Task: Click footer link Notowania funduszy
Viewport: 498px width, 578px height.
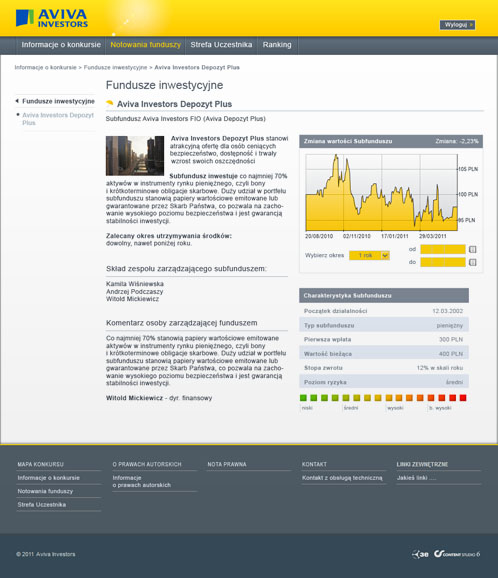Action: pos(45,491)
